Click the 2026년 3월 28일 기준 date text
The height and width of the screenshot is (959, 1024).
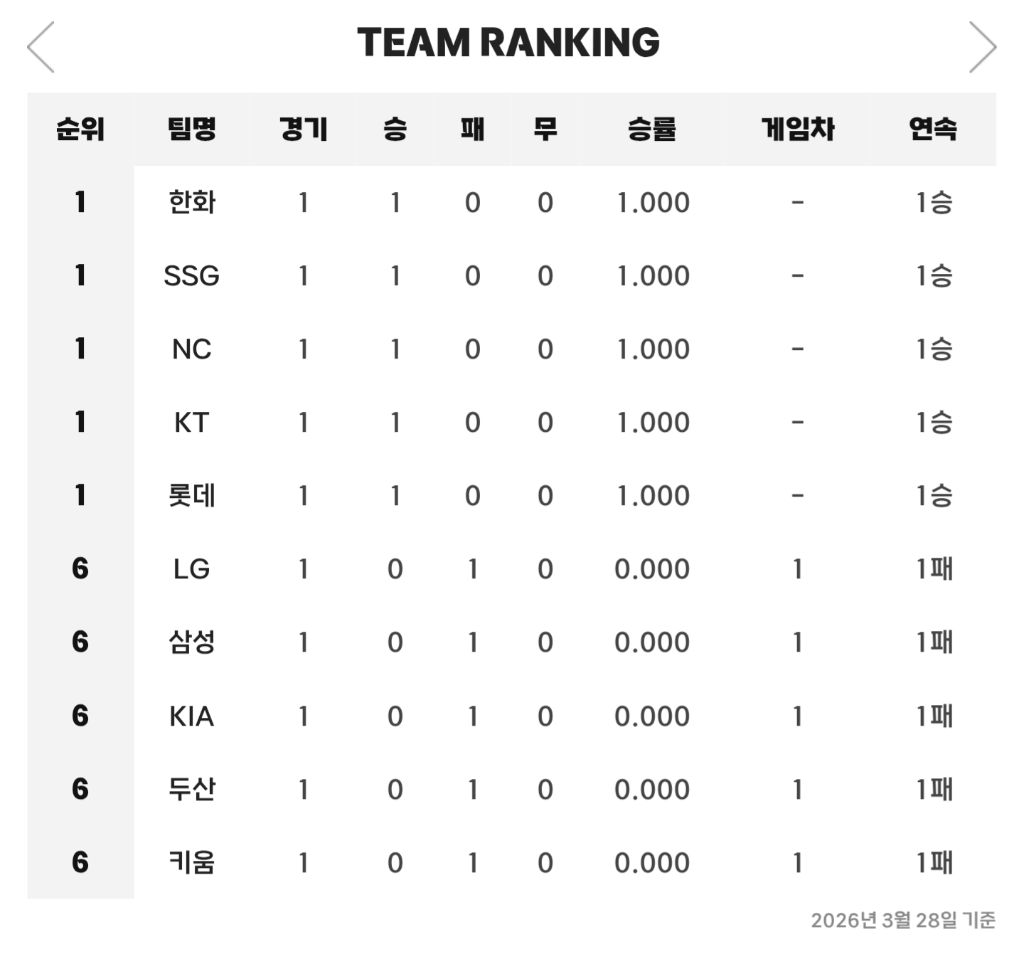coord(902,921)
